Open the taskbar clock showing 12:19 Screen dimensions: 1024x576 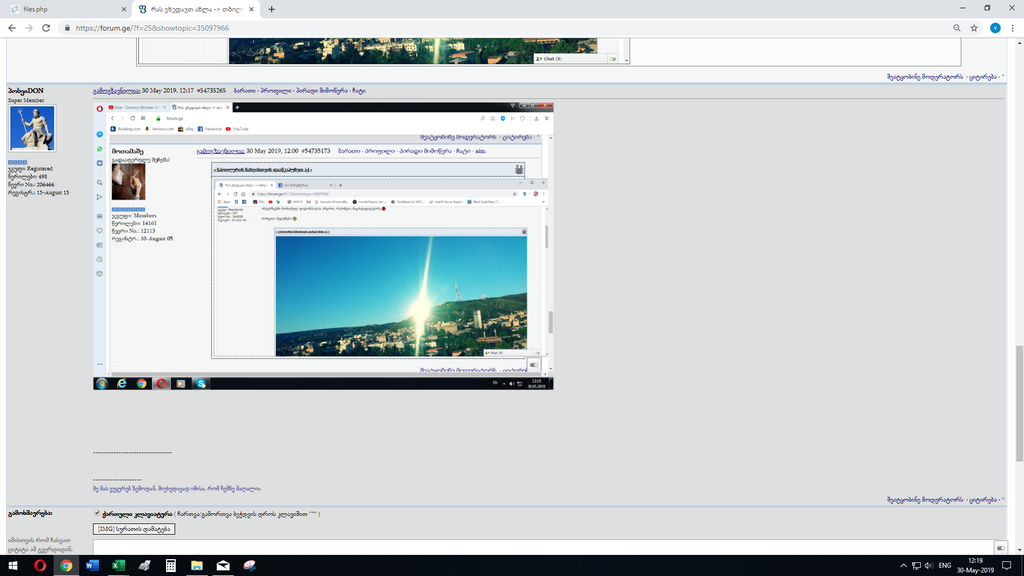[x=975, y=566]
